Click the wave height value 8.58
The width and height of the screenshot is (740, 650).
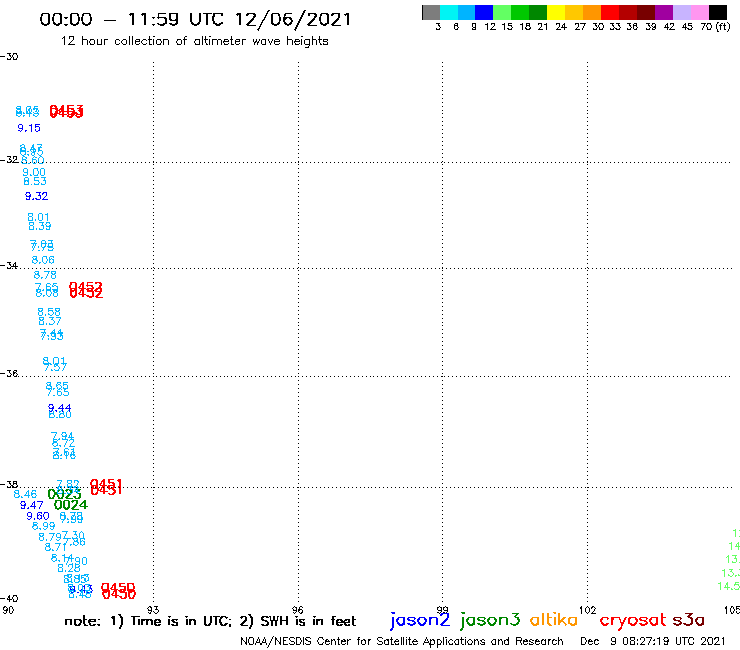[x=49, y=312]
